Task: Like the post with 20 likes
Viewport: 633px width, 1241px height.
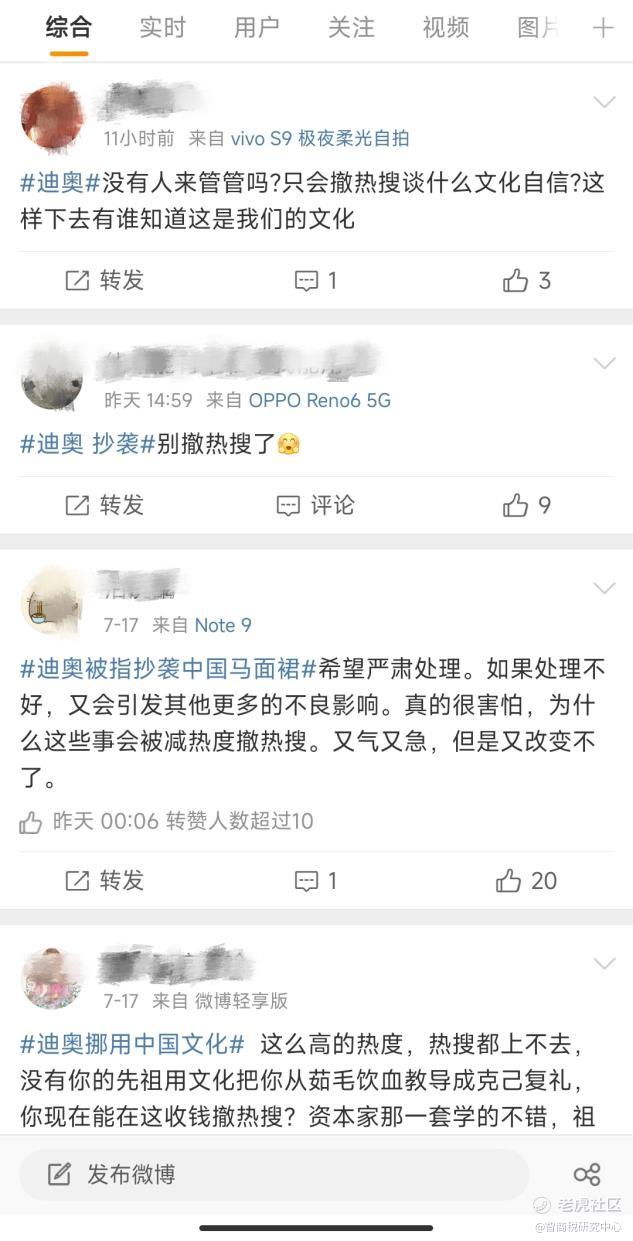Action: (527, 881)
